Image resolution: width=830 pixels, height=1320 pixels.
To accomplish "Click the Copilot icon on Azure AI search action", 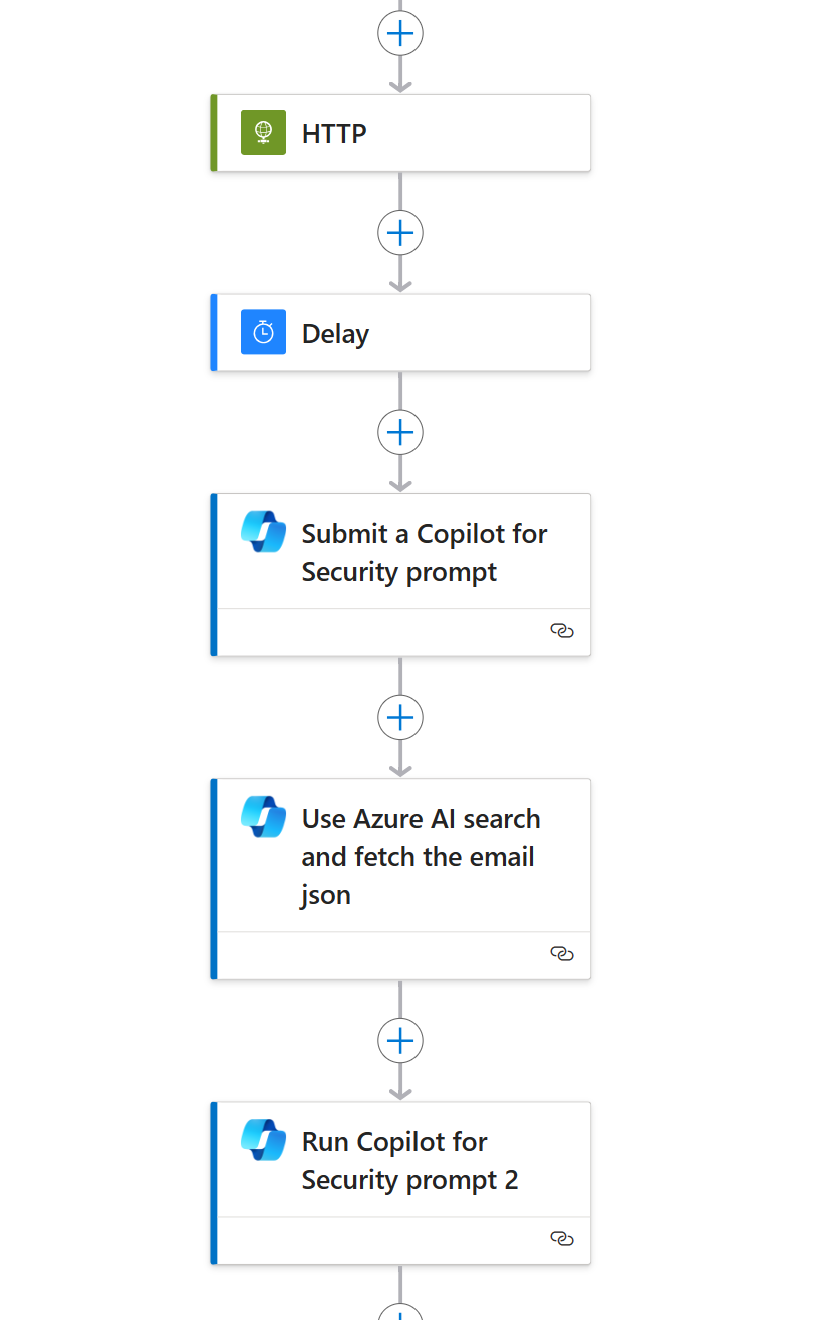I will click(262, 817).
